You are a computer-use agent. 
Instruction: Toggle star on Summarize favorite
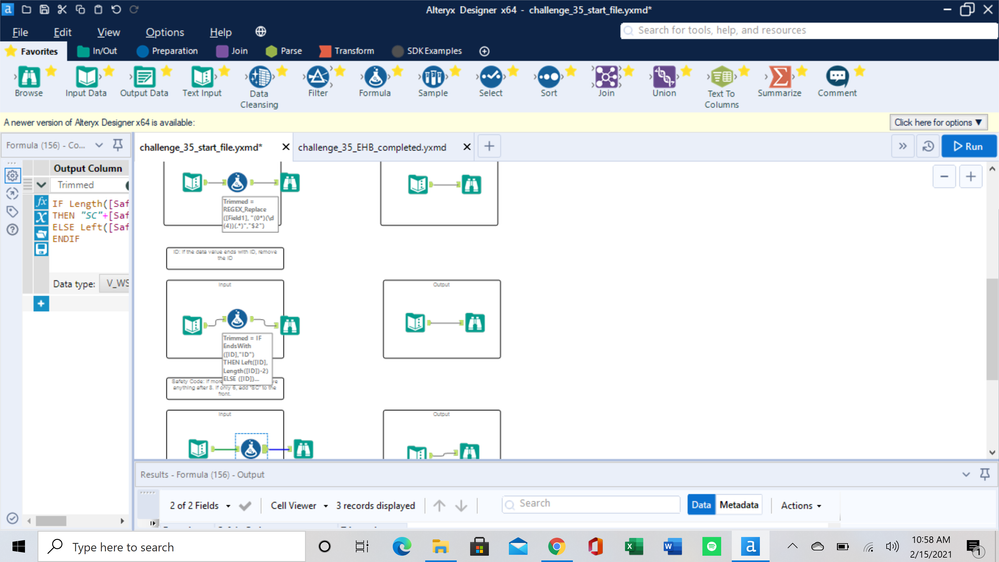click(x=801, y=71)
